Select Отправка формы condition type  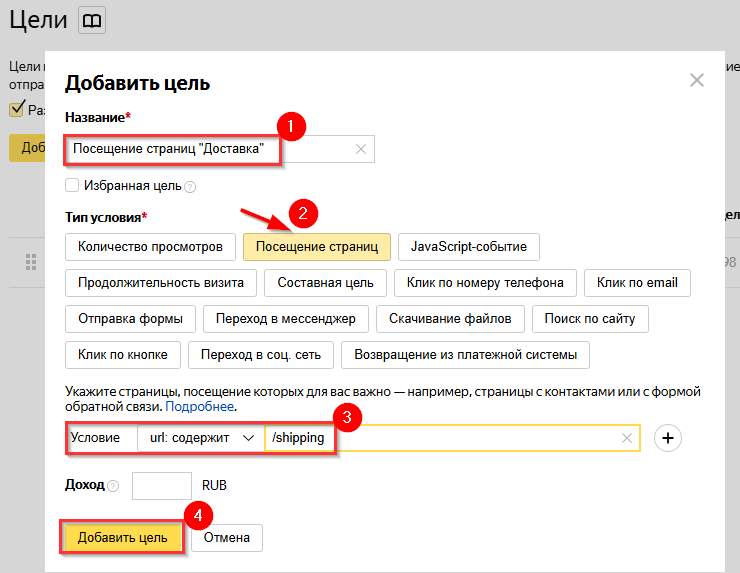[130, 319]
